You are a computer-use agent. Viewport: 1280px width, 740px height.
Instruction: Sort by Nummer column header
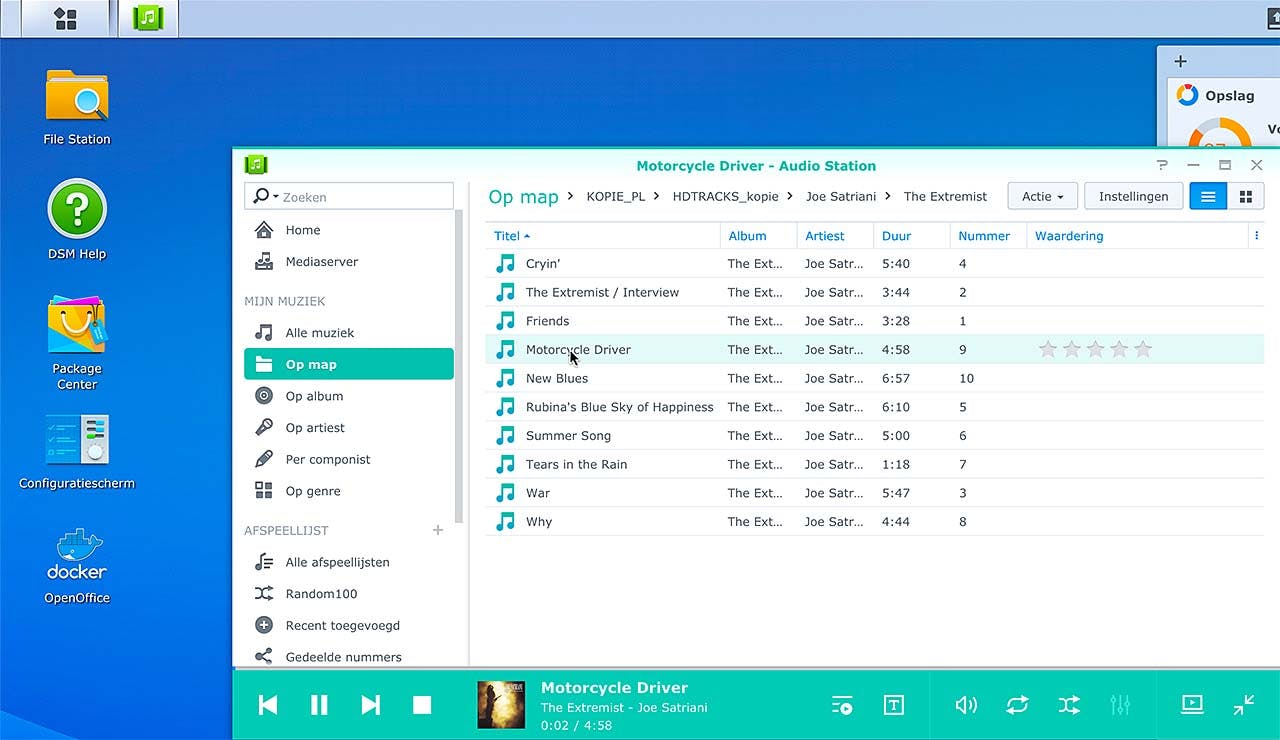pyautogui.click(x=989, y=236)
